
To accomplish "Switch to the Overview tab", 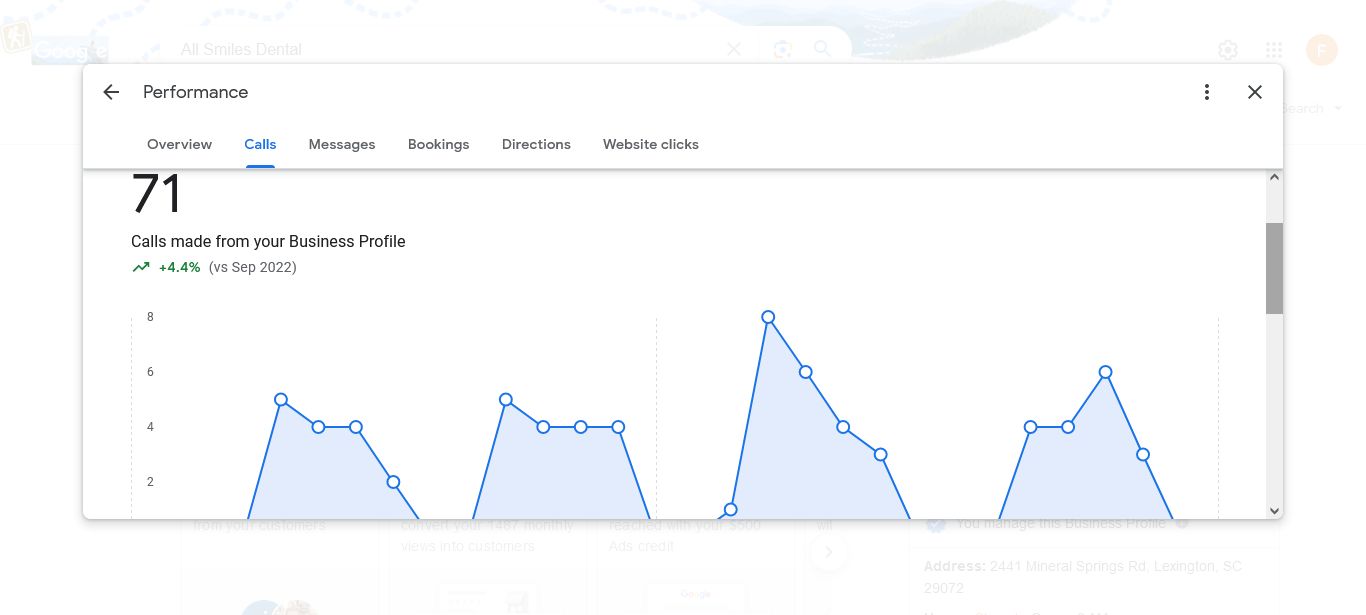I will click(179, 144).
